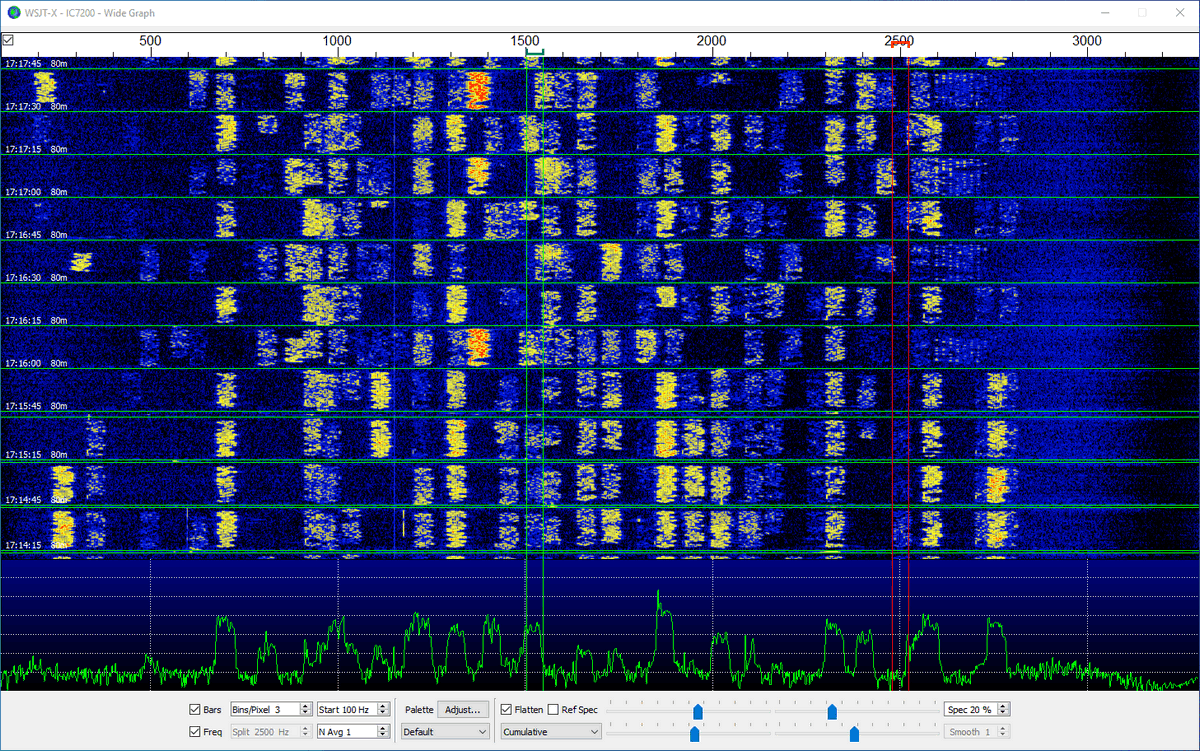Viewport: 1200px width, 751px height.
Task: Disable the Freq checkbox
Action: pos(195,732)
